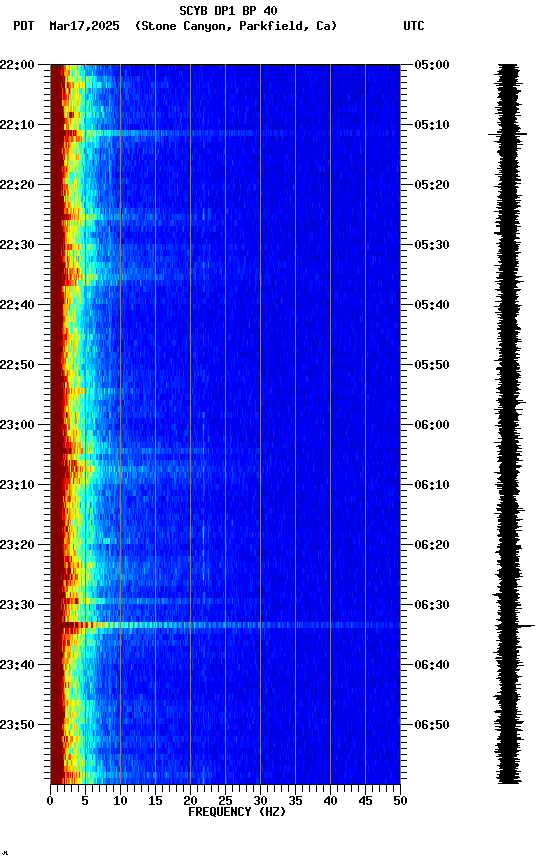This screenshot has width=552, height=864.
Task: Click the "40" frequency axis label
Action: coord(331,801)
